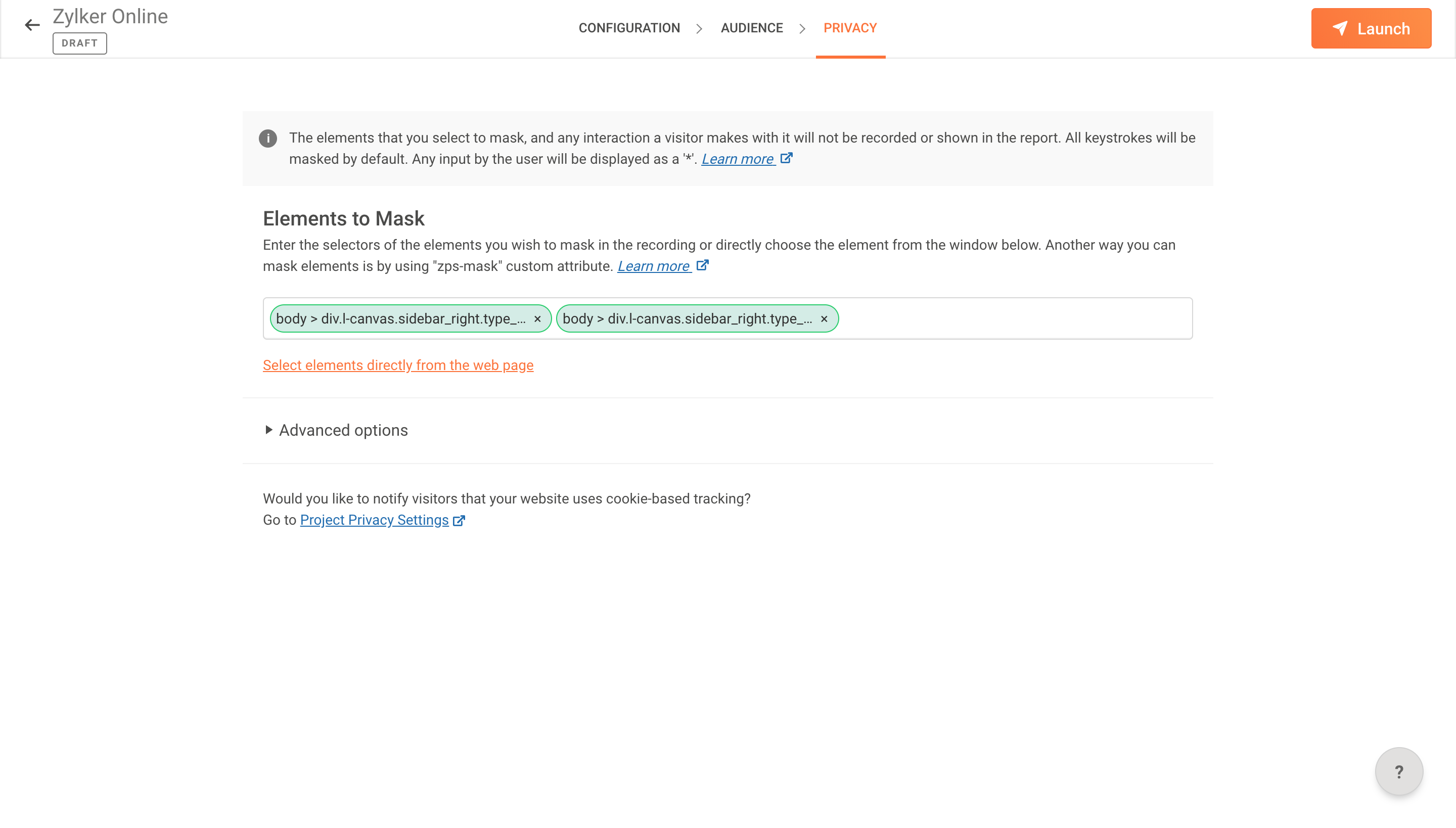Select the Privacy step tab
The height and width of the screenshot is (828, 1456).
[850, 28]
